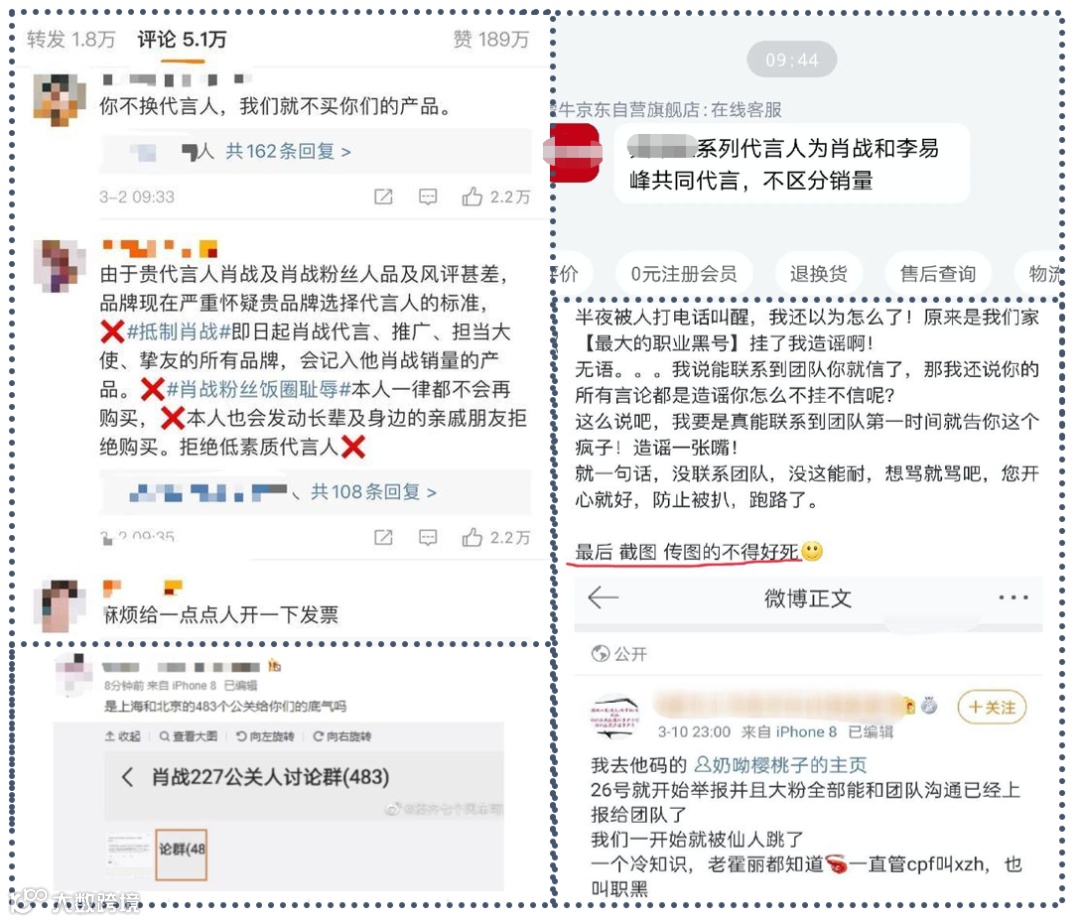Tap the 退换货 quick button
The image size is (1080, 922).
coord(818,274)
